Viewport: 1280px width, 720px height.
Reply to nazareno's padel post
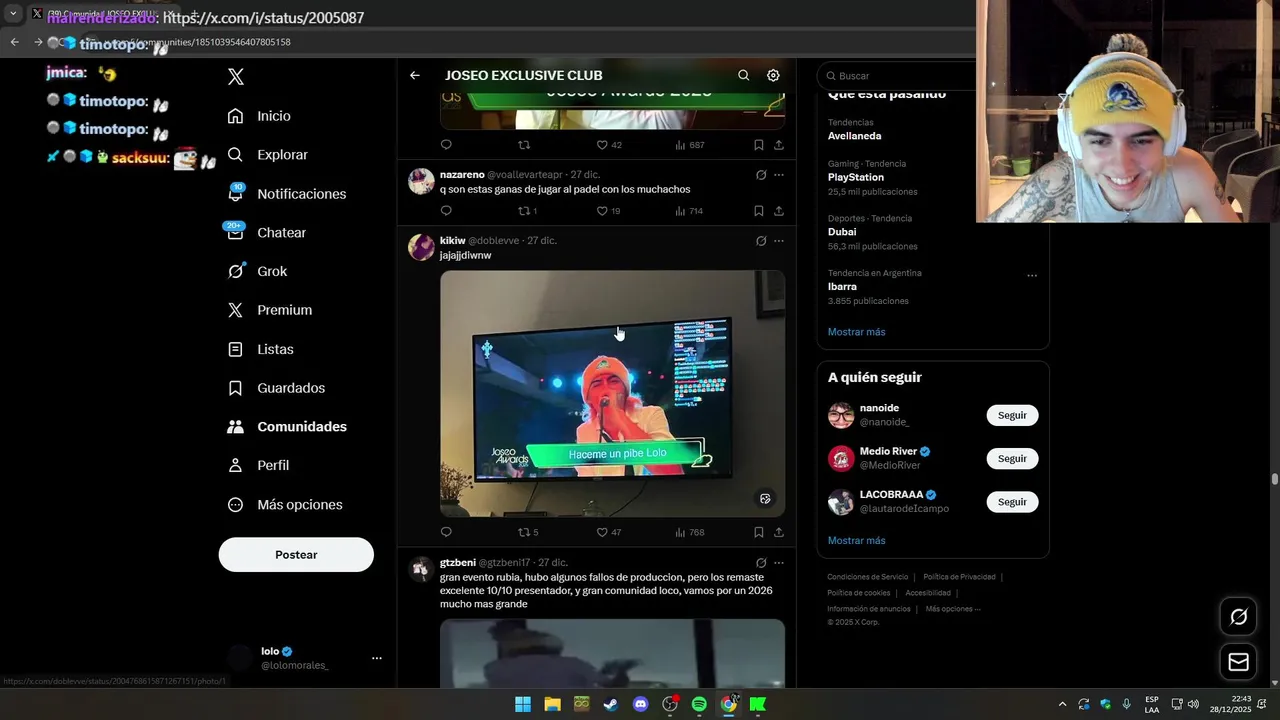click(x=446, y=211)
